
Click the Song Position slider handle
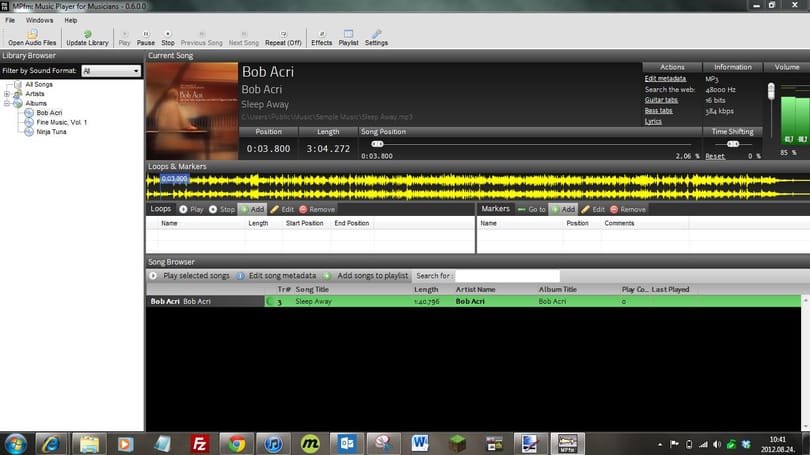tap(378, 144)
